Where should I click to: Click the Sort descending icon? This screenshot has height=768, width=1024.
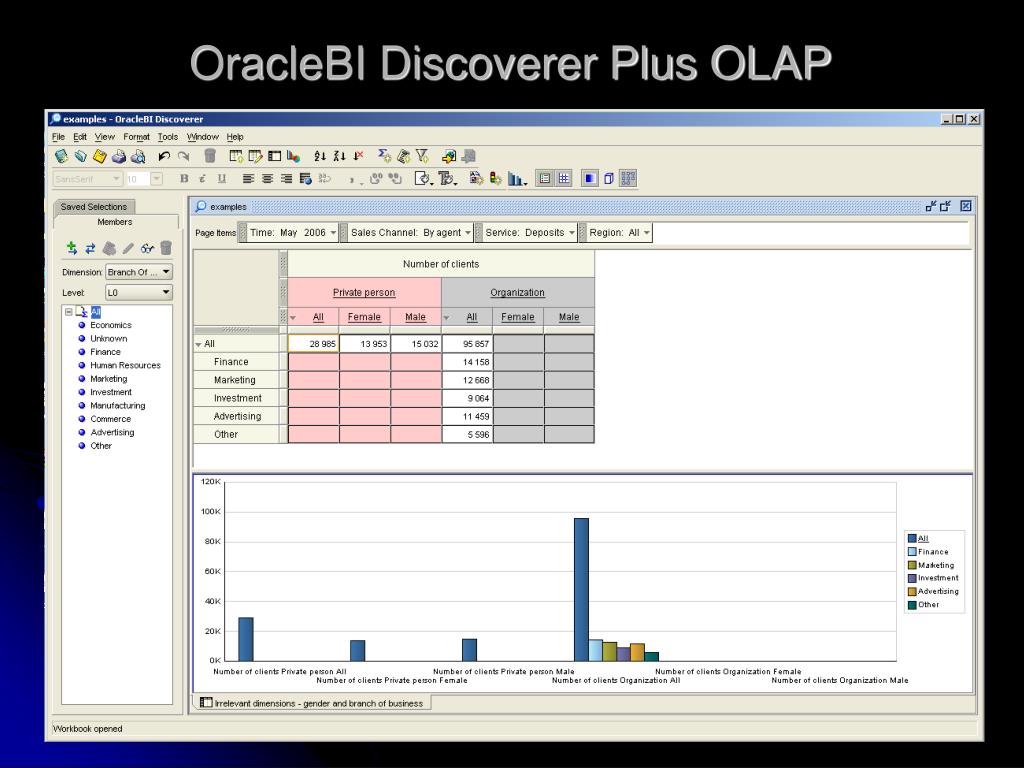pyautogui.click(x=339, y=156)
